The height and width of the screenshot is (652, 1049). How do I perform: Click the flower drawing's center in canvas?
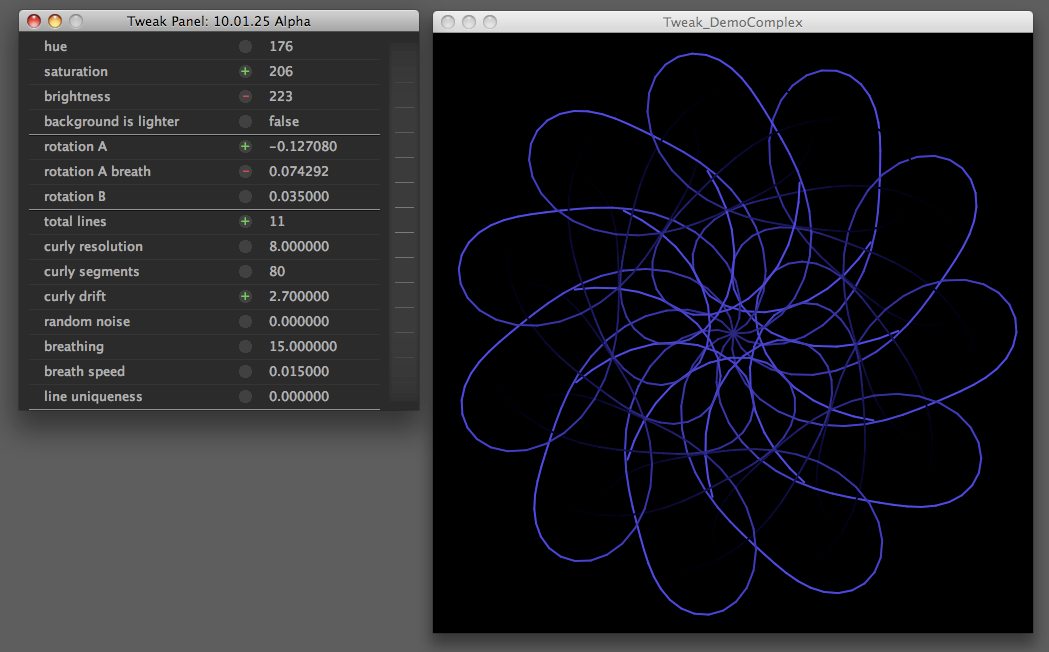click(x=732, y=331)
